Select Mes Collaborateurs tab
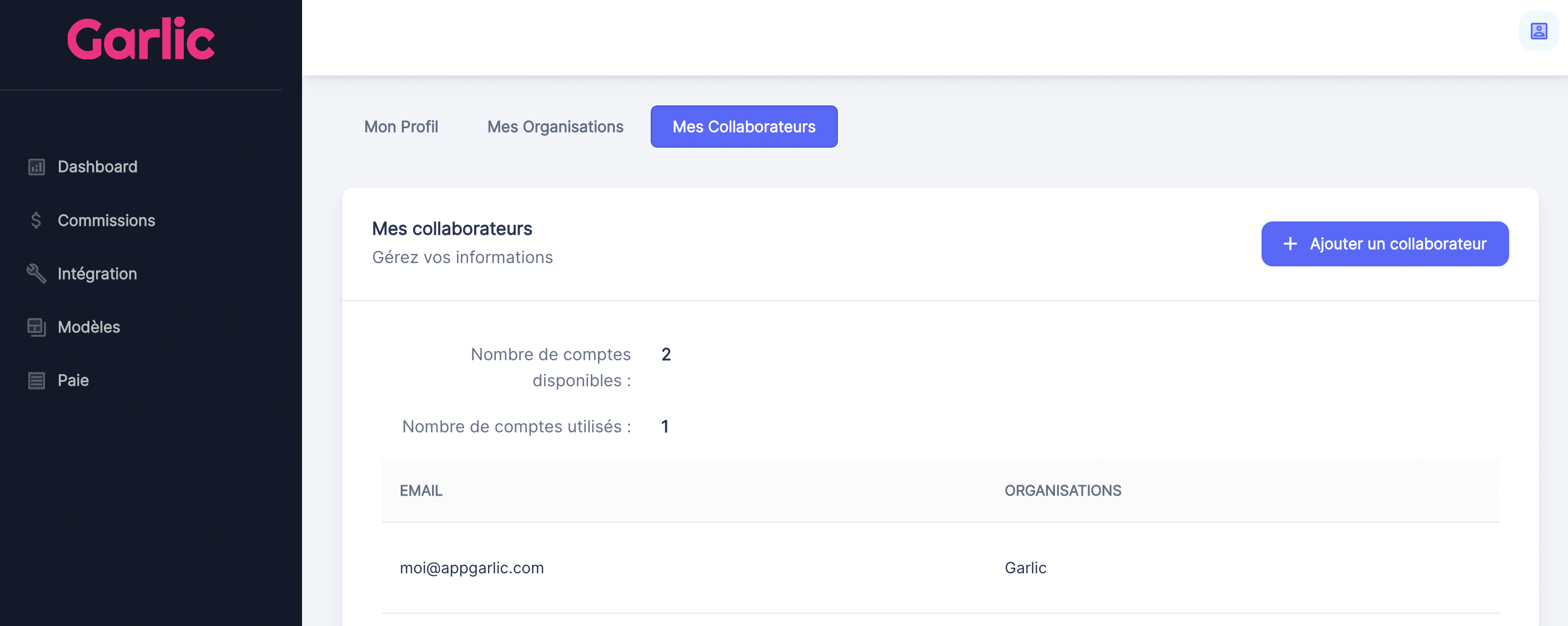Screen dimensions: 1568x626 pyautogui.click(x=743, y=127)
